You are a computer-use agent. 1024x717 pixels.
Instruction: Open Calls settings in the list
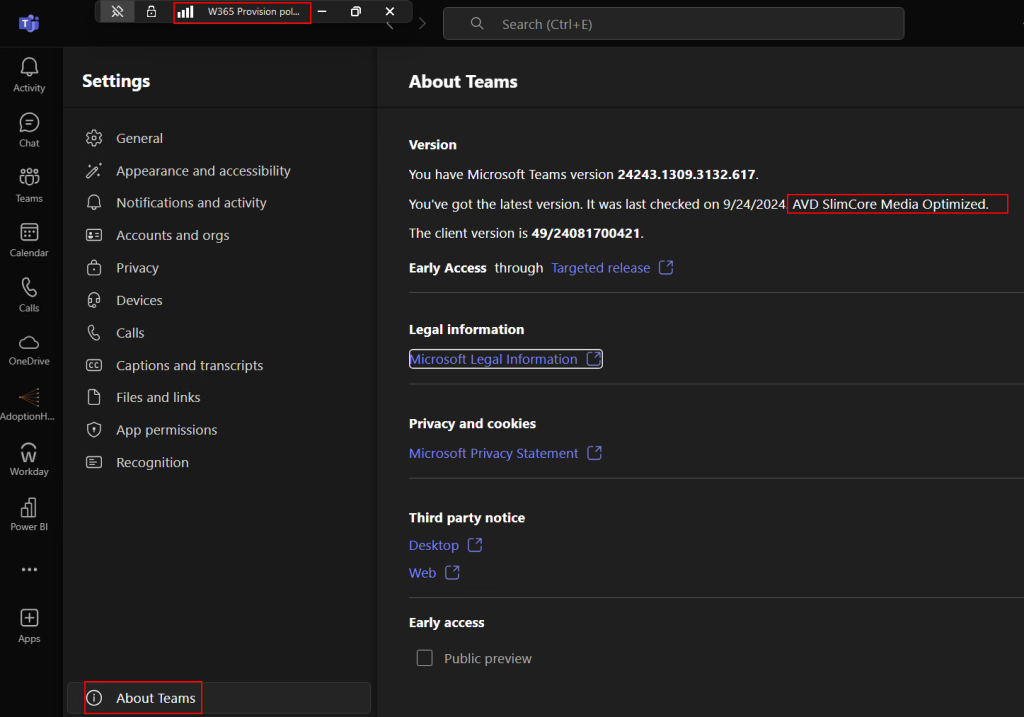pos(130,333)
